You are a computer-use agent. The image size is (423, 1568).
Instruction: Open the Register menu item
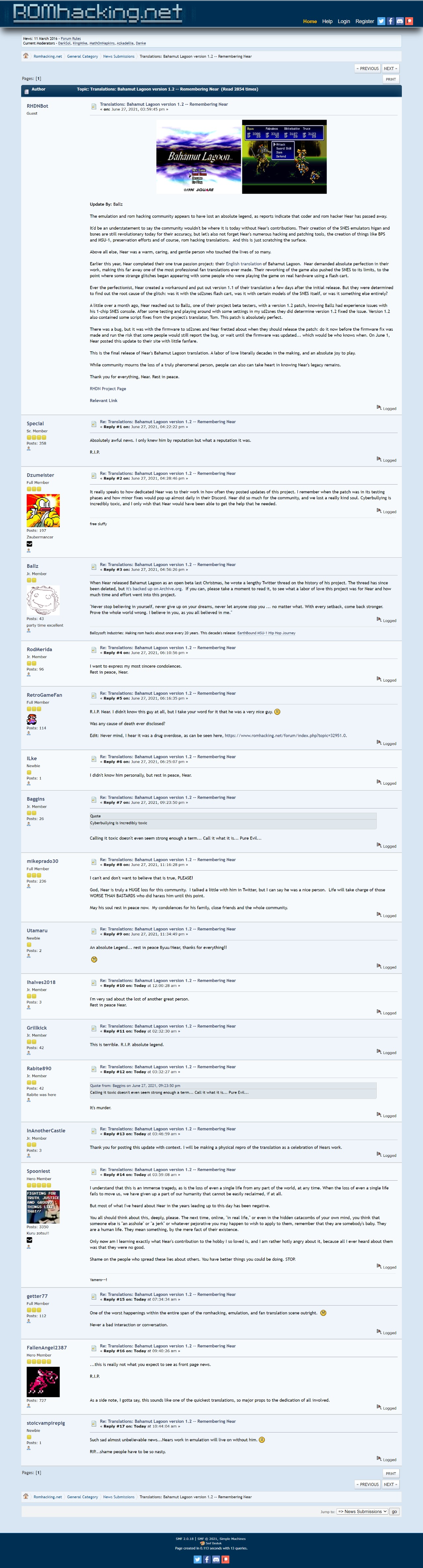pos(365,21)
